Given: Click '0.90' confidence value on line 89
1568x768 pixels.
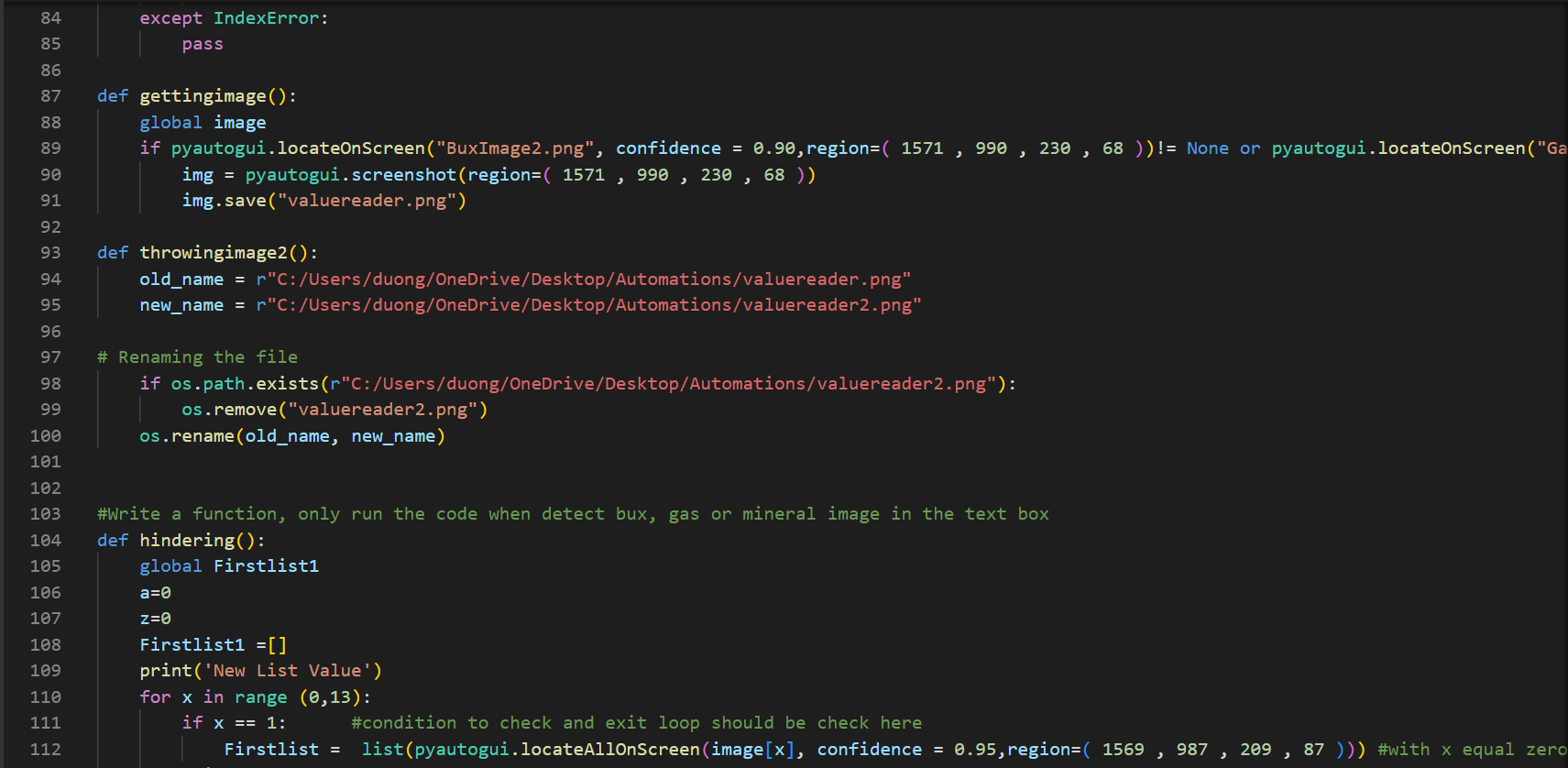Looking at the screenshot, I should click(x=774, y=148).
